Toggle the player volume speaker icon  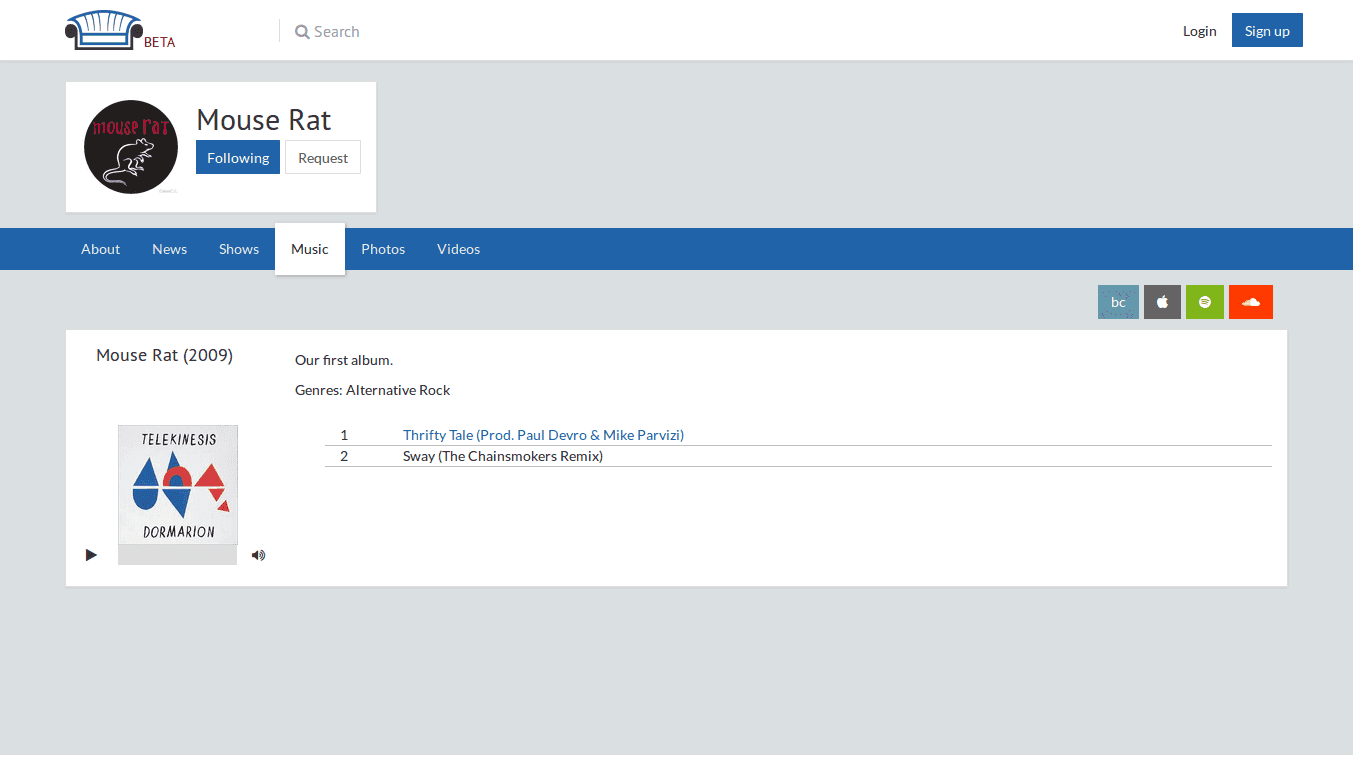click(x=258, y=555)
